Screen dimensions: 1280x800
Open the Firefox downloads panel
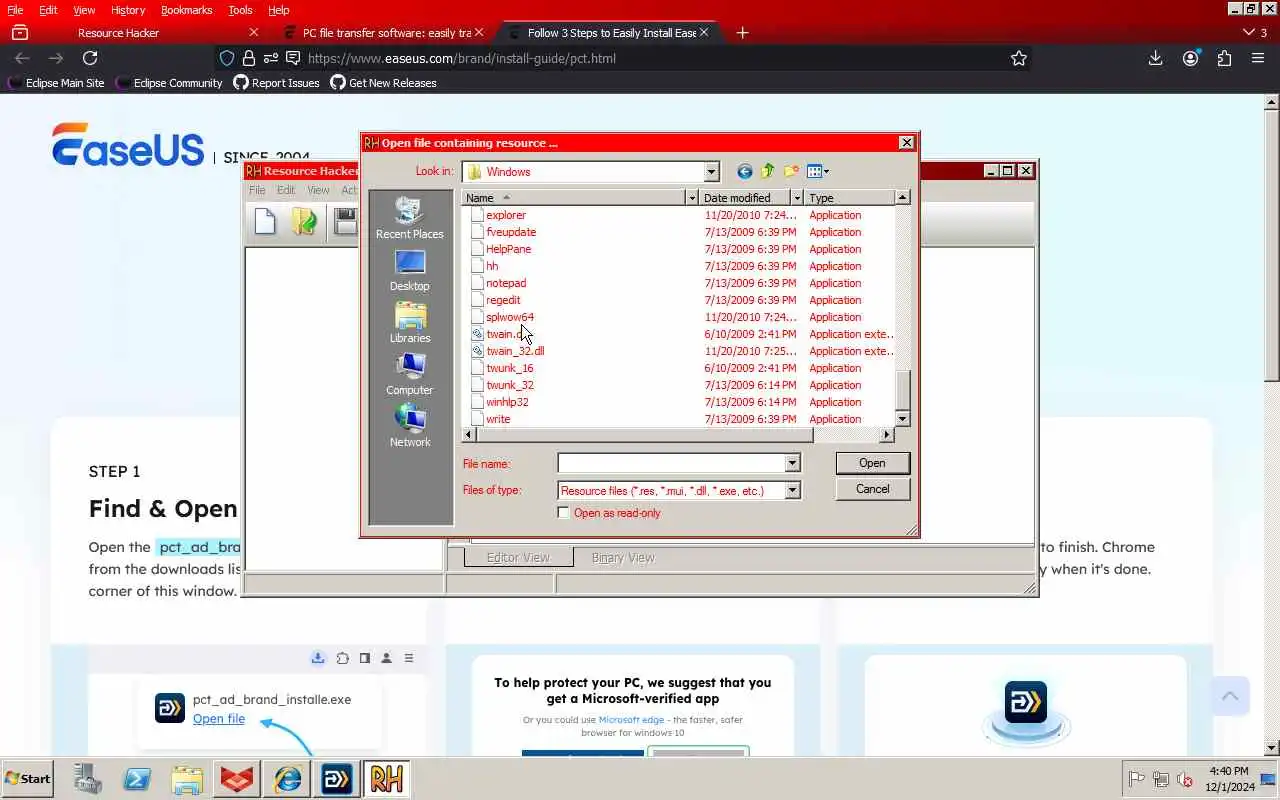[1155, 58]
